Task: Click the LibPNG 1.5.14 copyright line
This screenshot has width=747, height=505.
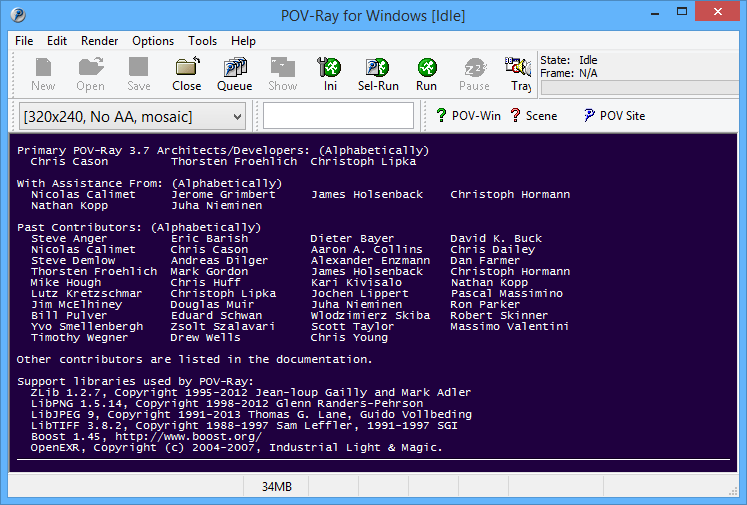Action: [227, 404]
